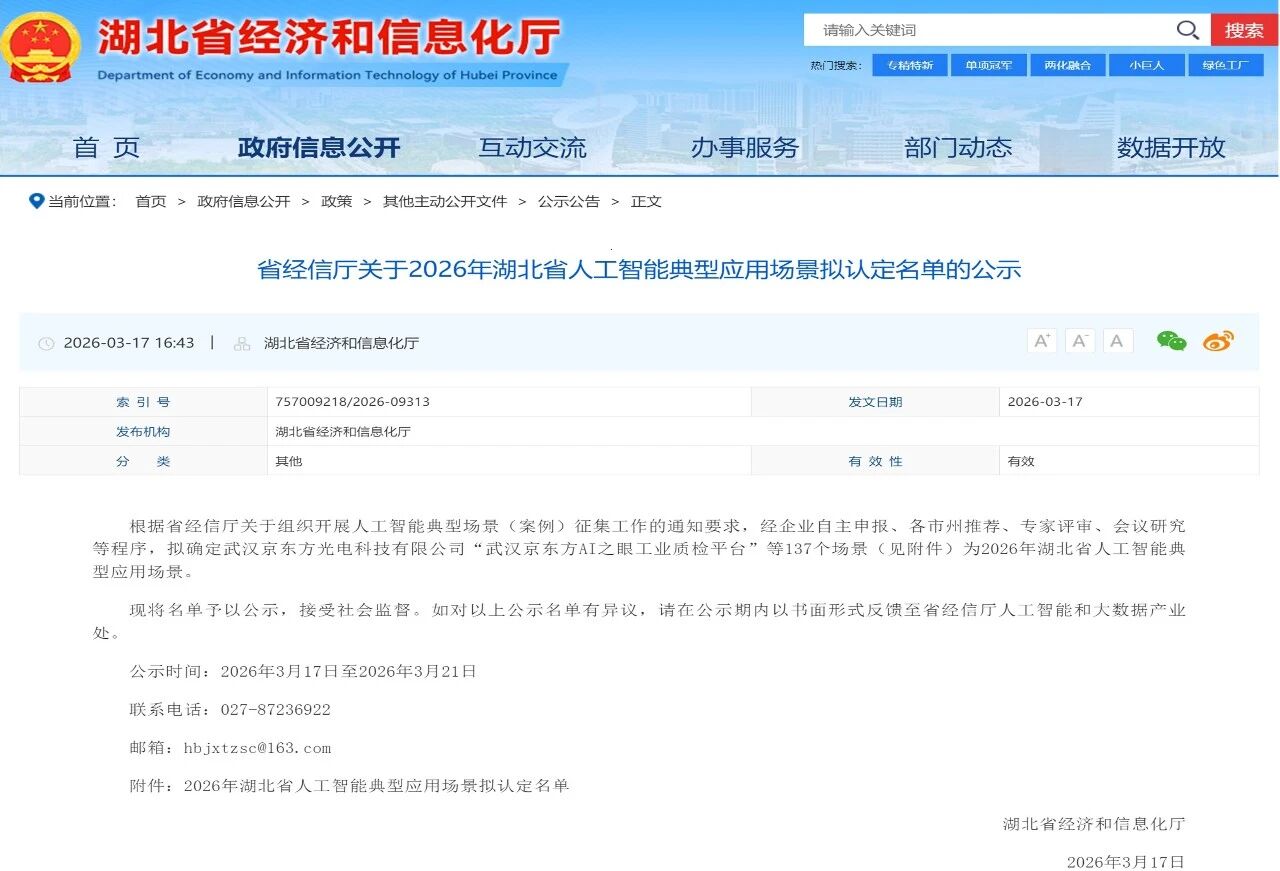Open 公示公告 breadcrumb link
Viewport: 1280px width, 871px height.
[569, 201]
